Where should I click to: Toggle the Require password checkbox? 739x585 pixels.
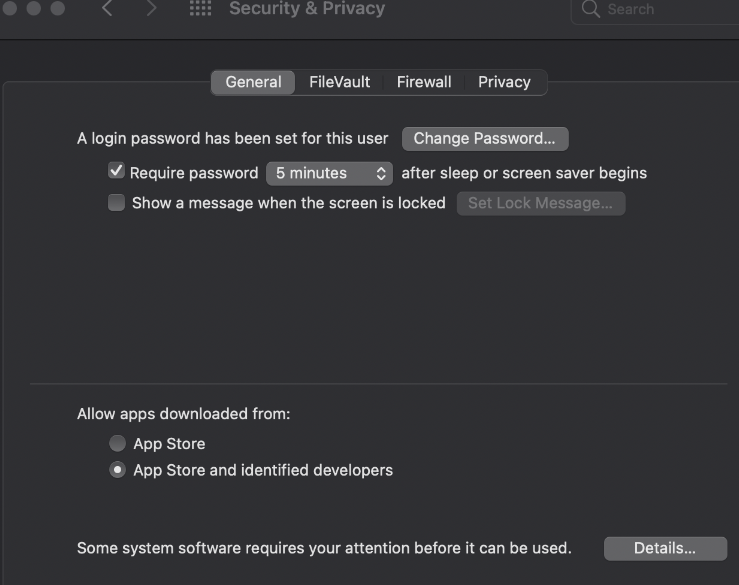coord(116,172)
